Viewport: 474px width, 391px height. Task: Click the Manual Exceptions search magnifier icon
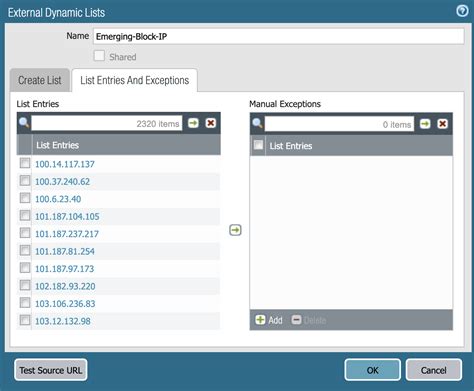tap(257, 123)
